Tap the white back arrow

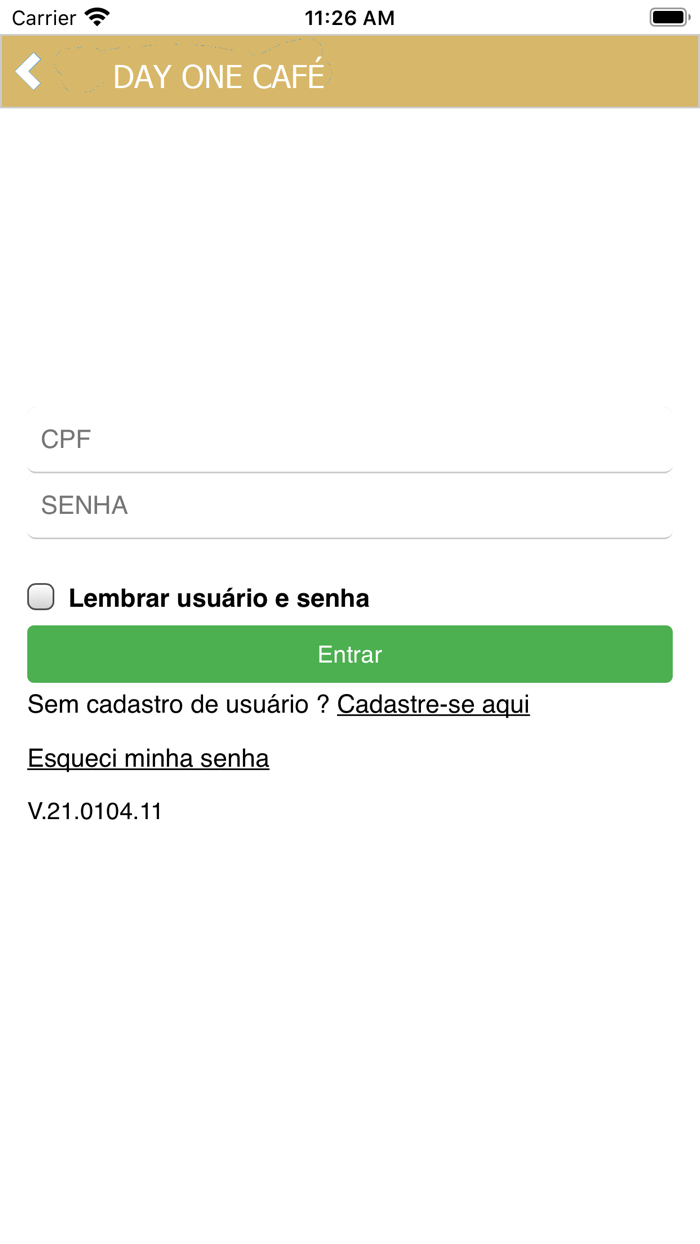point(29,72)
